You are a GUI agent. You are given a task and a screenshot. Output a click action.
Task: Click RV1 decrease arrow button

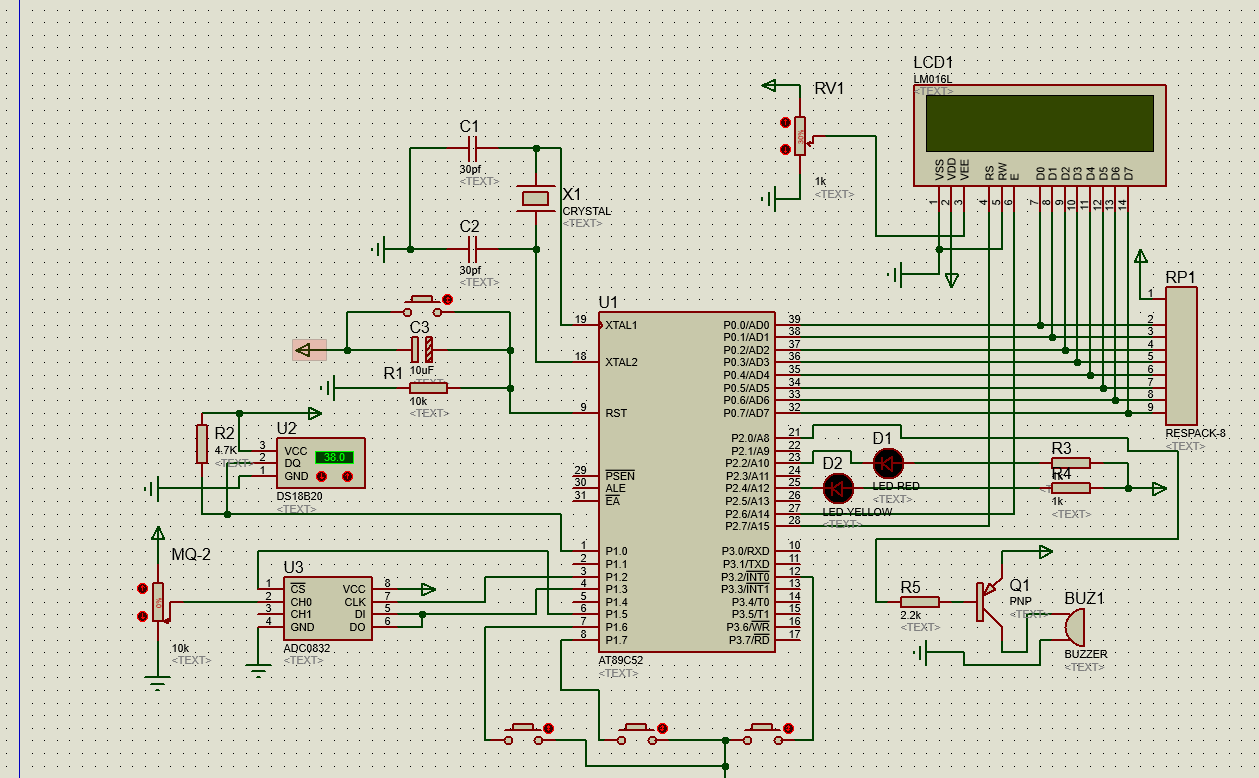[x=785, y=149]
